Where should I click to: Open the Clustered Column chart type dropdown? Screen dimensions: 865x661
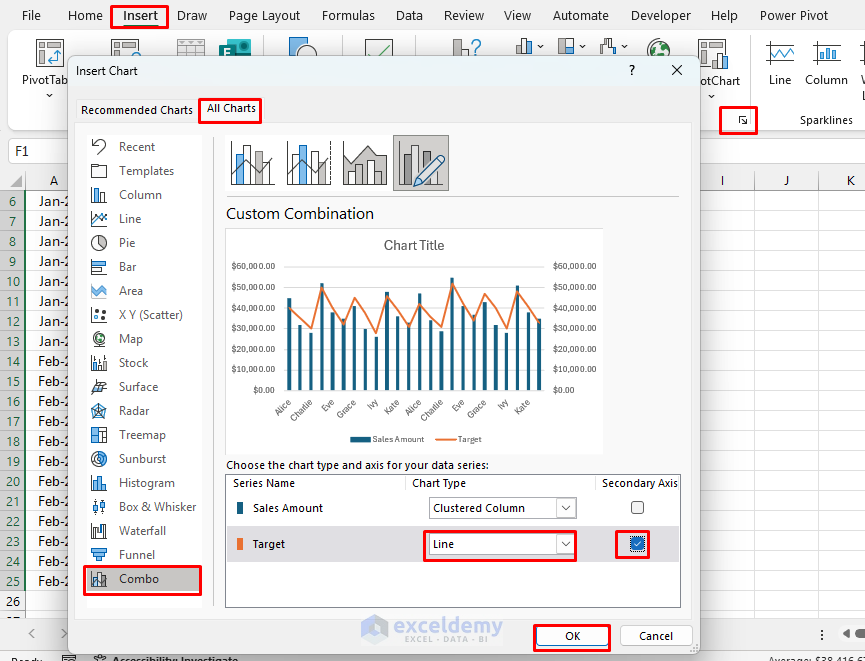click(565, 507)
